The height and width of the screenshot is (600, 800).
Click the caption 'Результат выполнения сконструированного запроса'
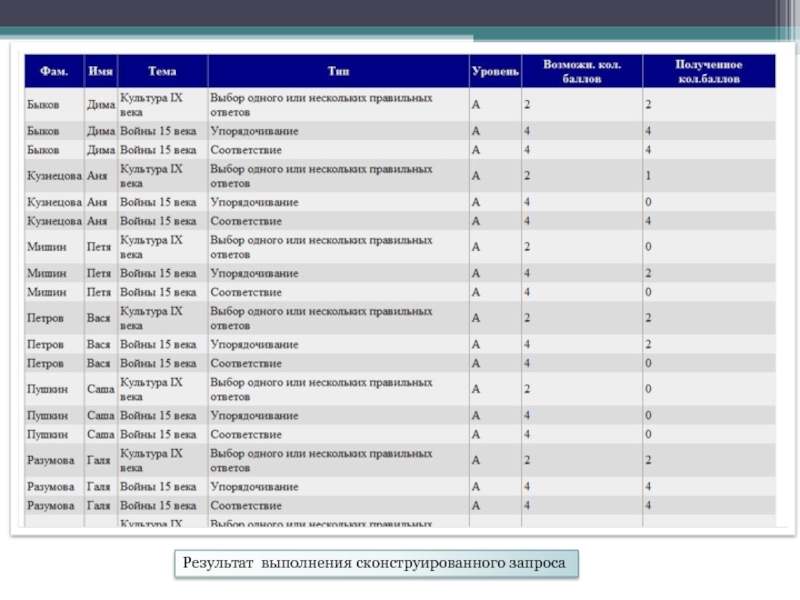(374, 565)
